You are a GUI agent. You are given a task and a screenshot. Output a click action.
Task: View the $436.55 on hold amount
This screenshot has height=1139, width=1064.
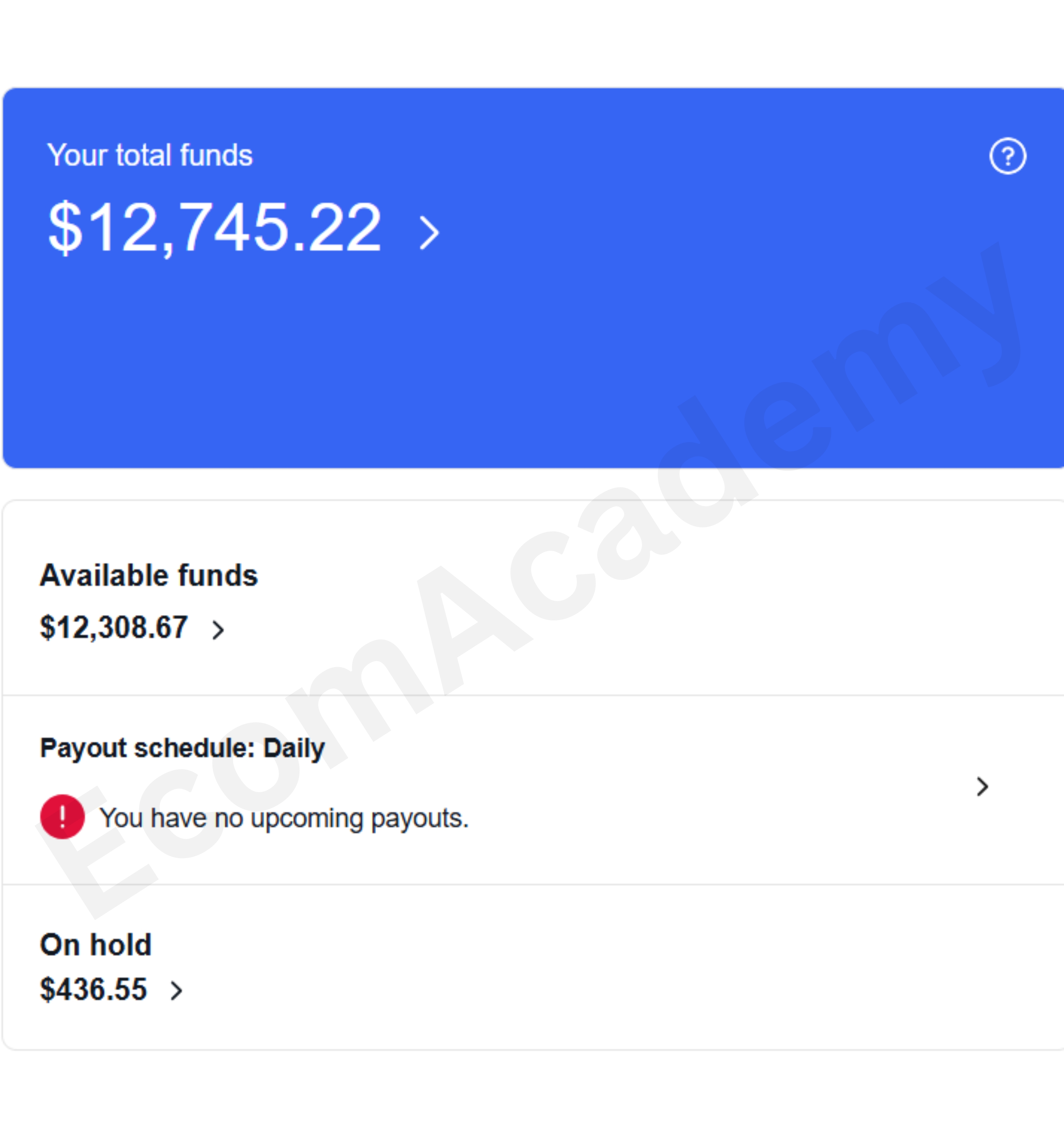93,990
